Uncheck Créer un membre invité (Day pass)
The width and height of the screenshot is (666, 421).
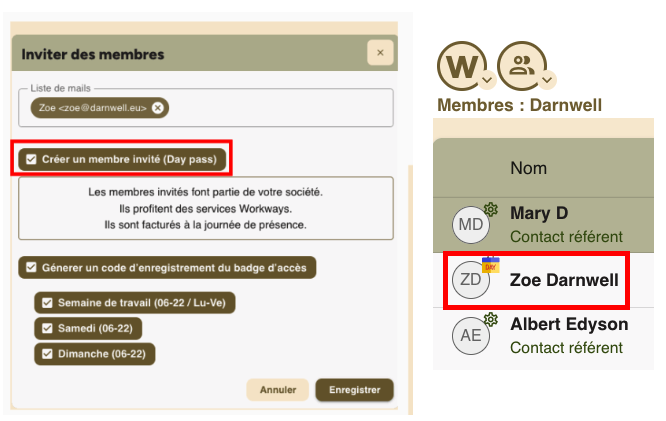coord(32,159)
